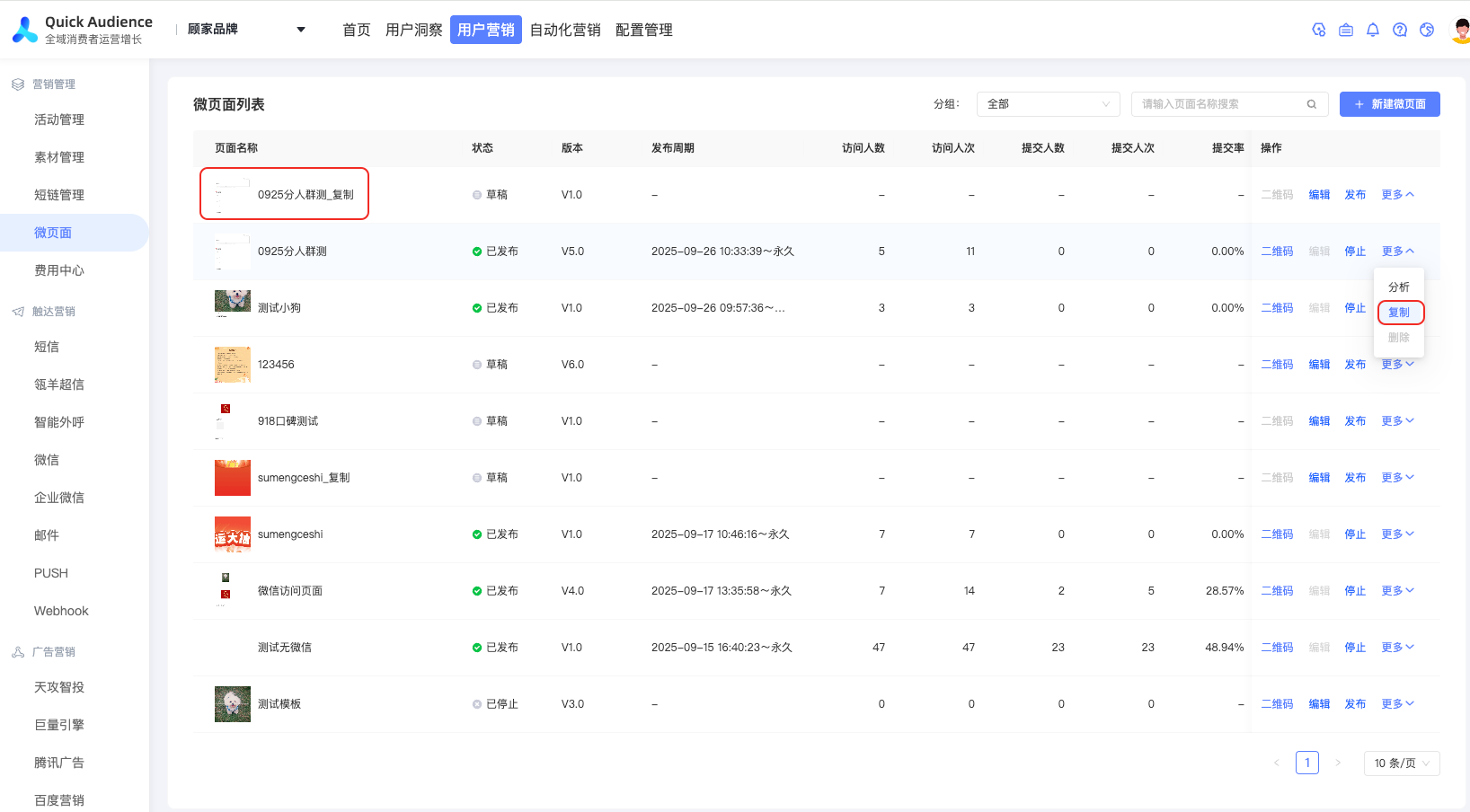Click the help question mark icon
The height and width of the screenshot is (812, 1470).
1399,30
